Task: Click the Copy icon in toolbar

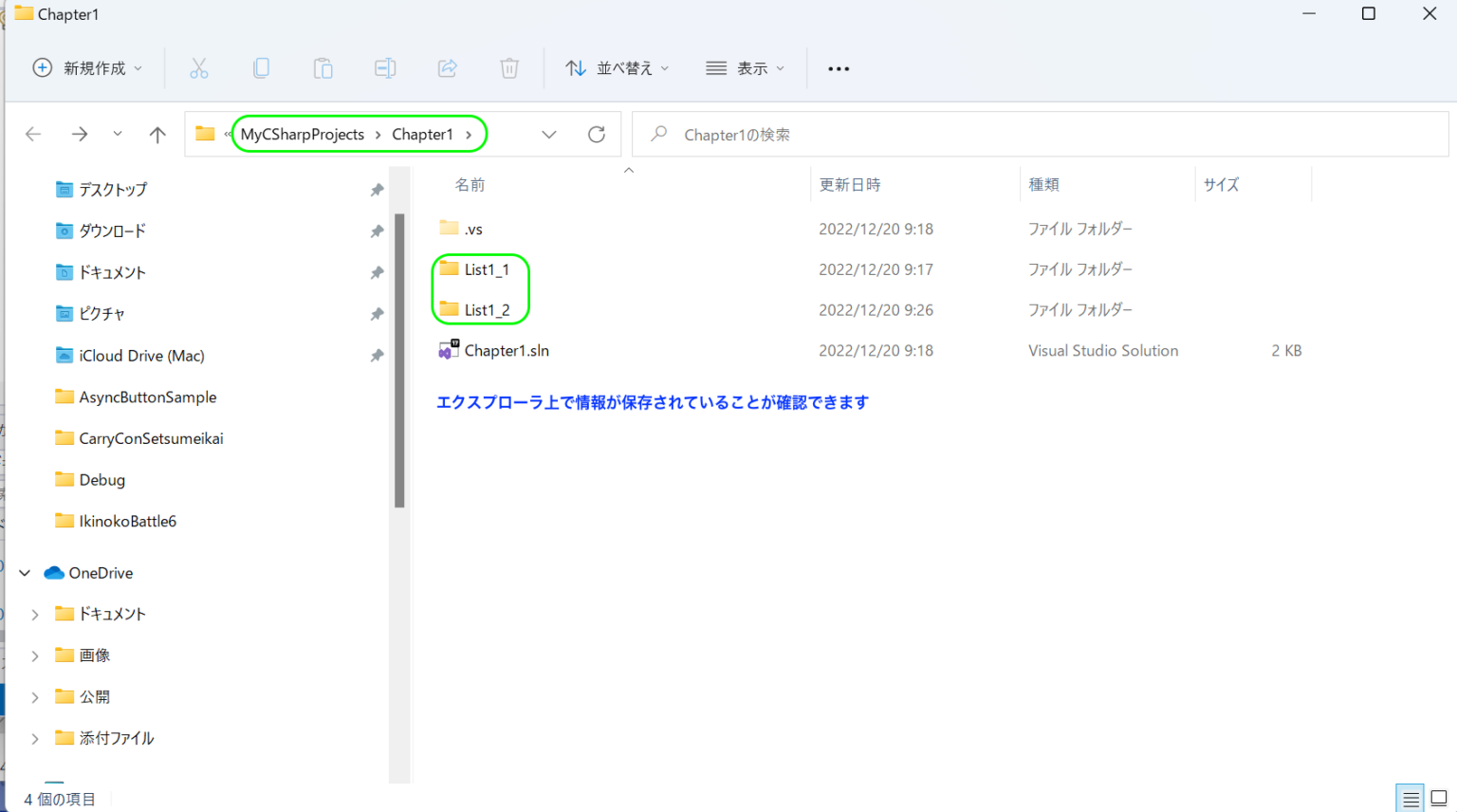Action: coord(261,68)
